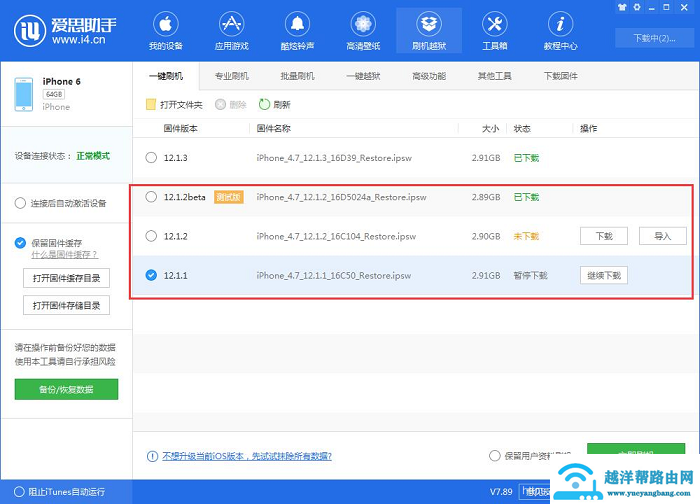Click 导入 button for firmware 12.1.2
Viewport: 700px width, 504px height.
pos(662,236)
